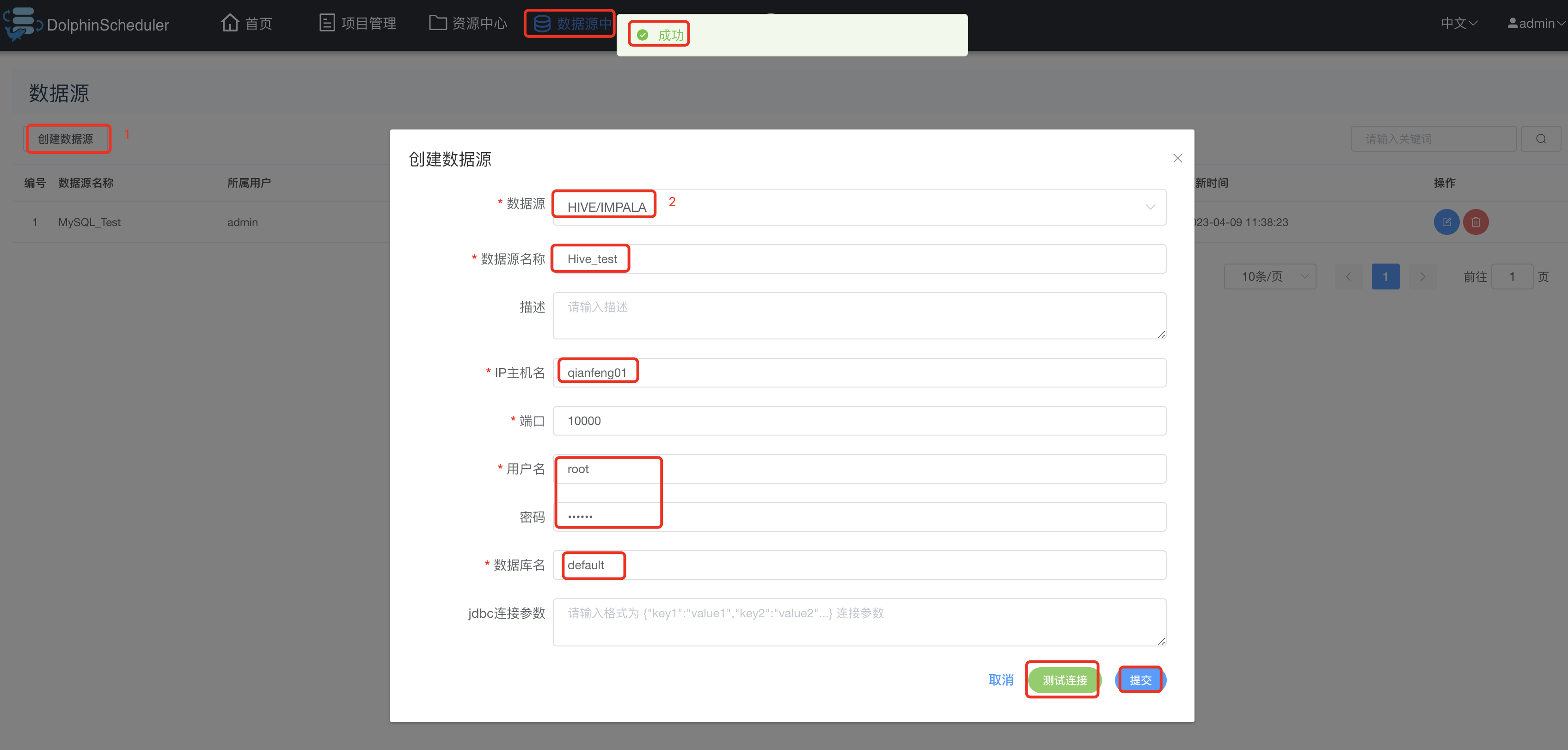
Task: Open the 中文 language dropdown
Action: pyautogui.click(x=1458, y=23)
